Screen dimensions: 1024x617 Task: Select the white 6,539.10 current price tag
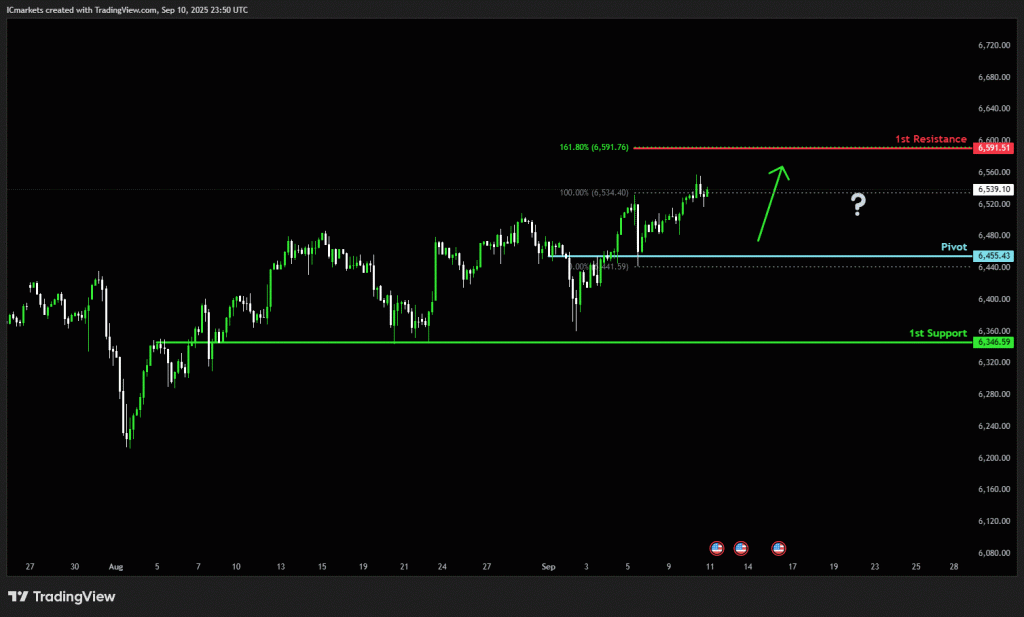(993, 189)
